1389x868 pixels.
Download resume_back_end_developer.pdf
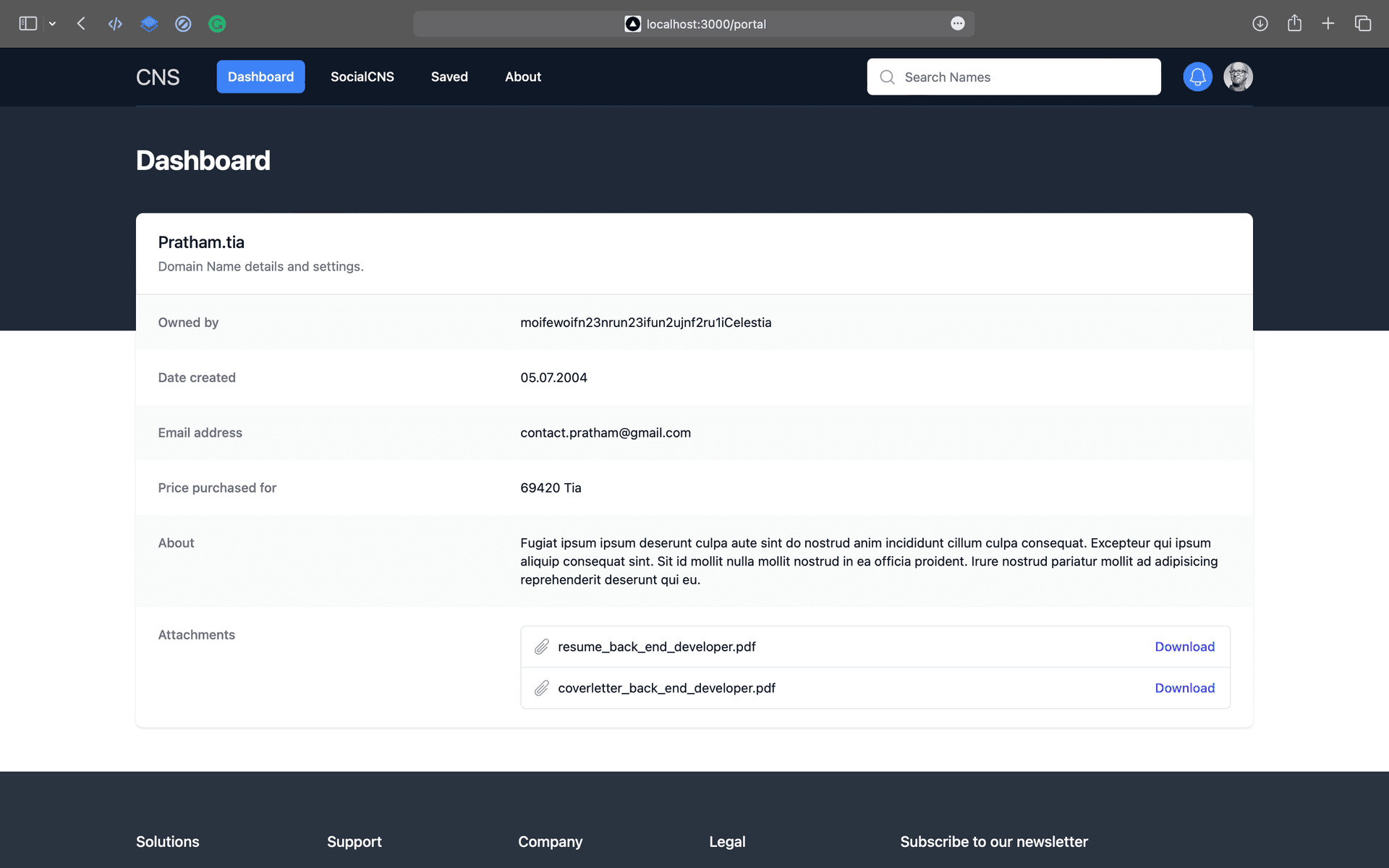tap(1184, 647)
